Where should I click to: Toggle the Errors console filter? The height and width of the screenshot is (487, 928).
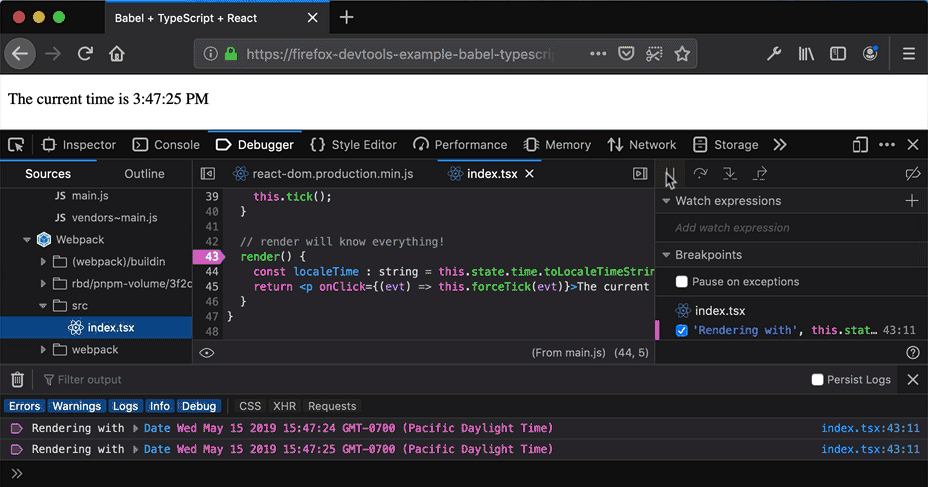pos(24,406)
